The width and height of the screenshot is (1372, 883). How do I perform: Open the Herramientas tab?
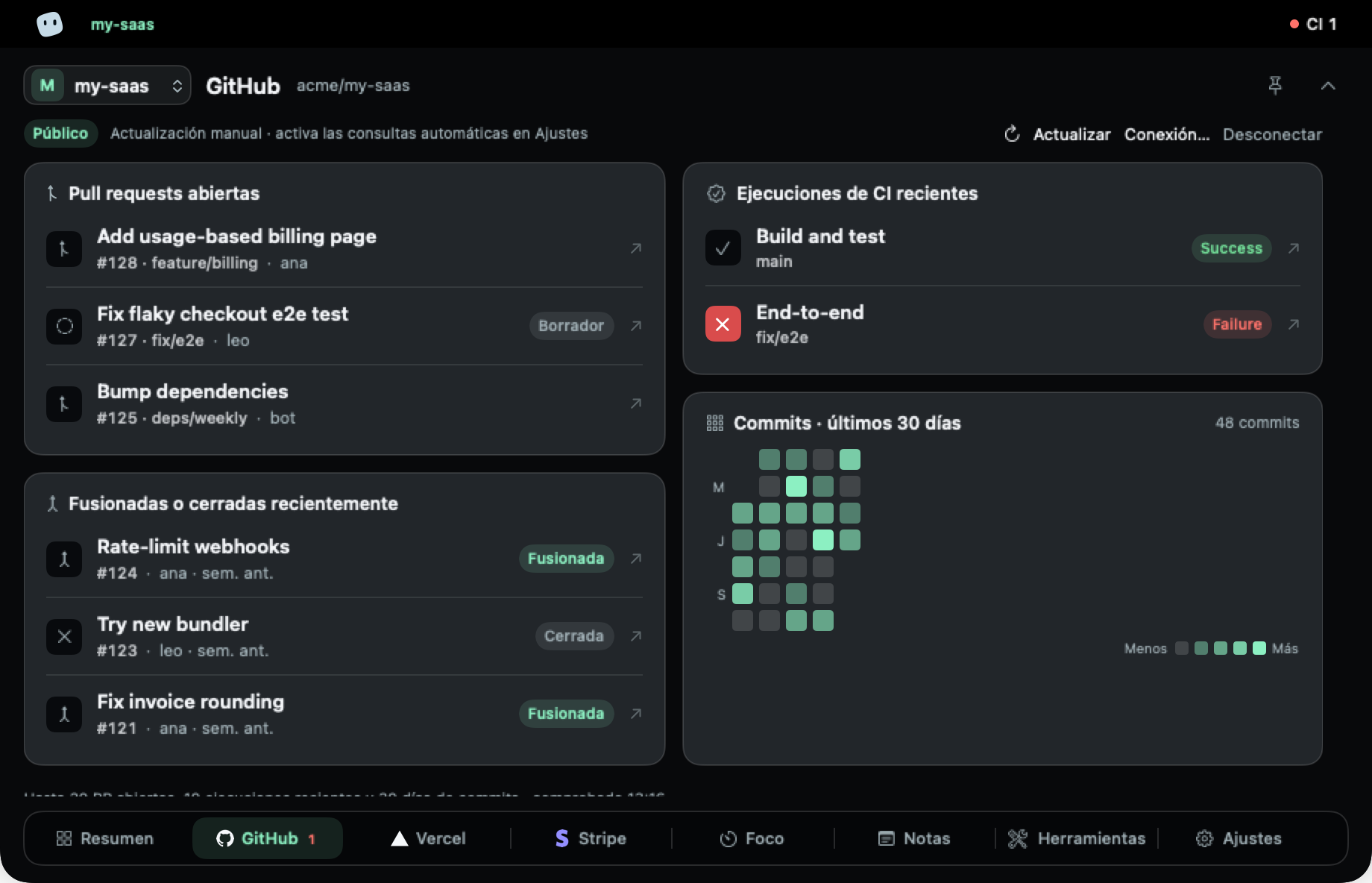1077,838
